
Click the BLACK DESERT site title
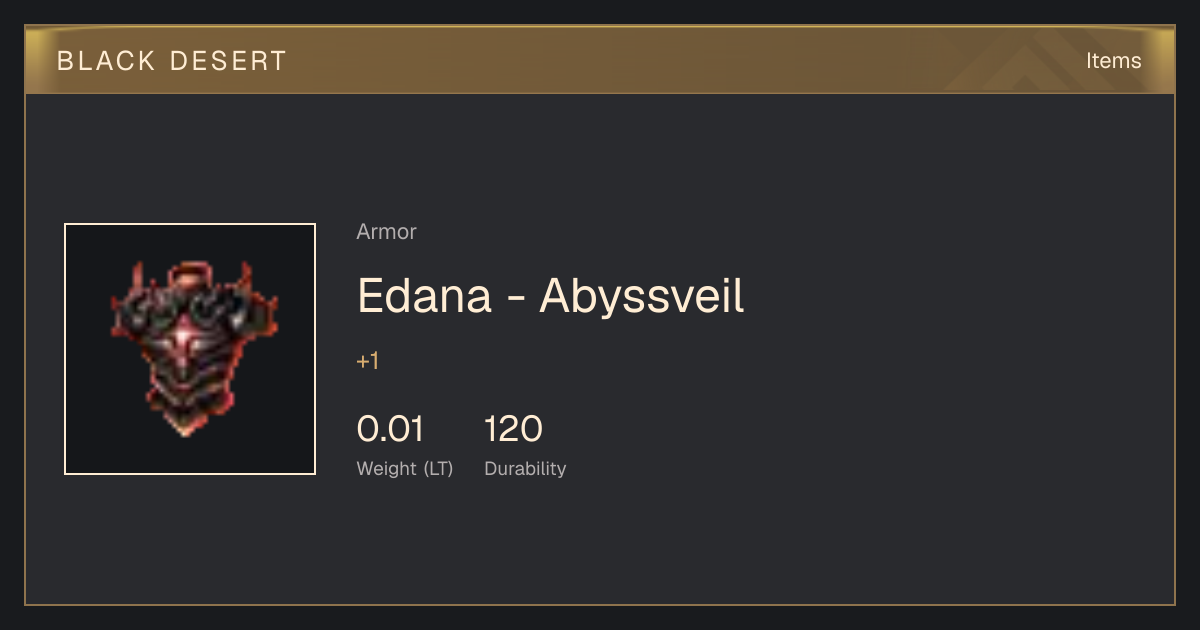[x=172, y=61]
